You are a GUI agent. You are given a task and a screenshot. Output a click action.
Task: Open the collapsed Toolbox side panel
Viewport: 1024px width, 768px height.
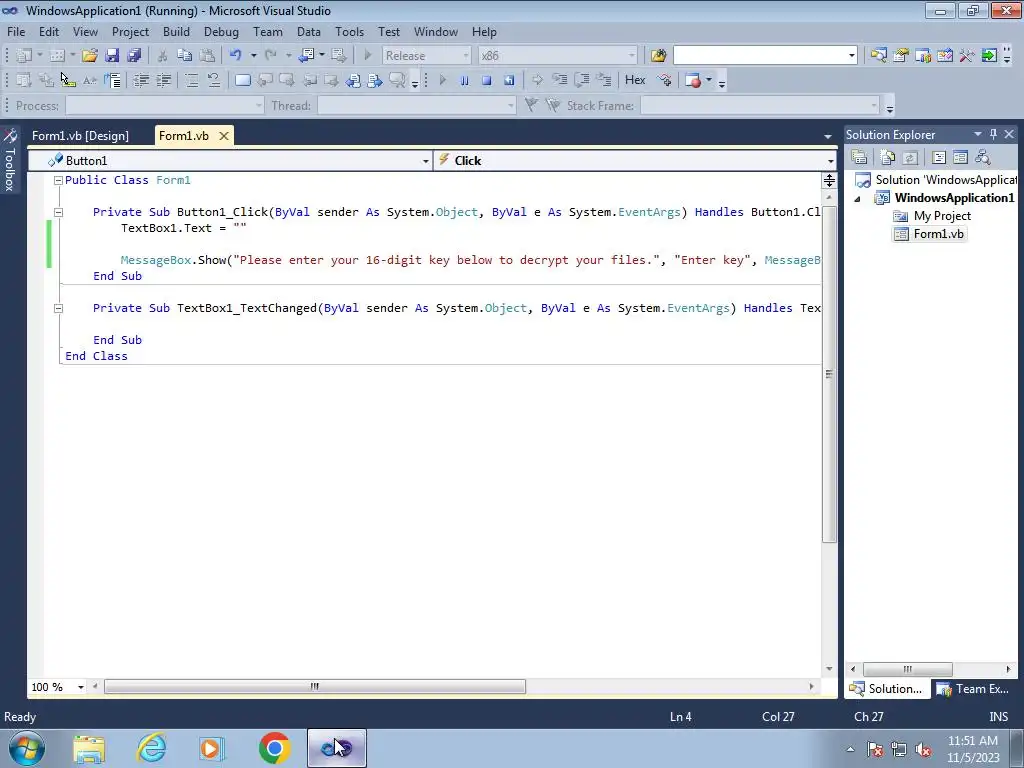pos(10,163)
